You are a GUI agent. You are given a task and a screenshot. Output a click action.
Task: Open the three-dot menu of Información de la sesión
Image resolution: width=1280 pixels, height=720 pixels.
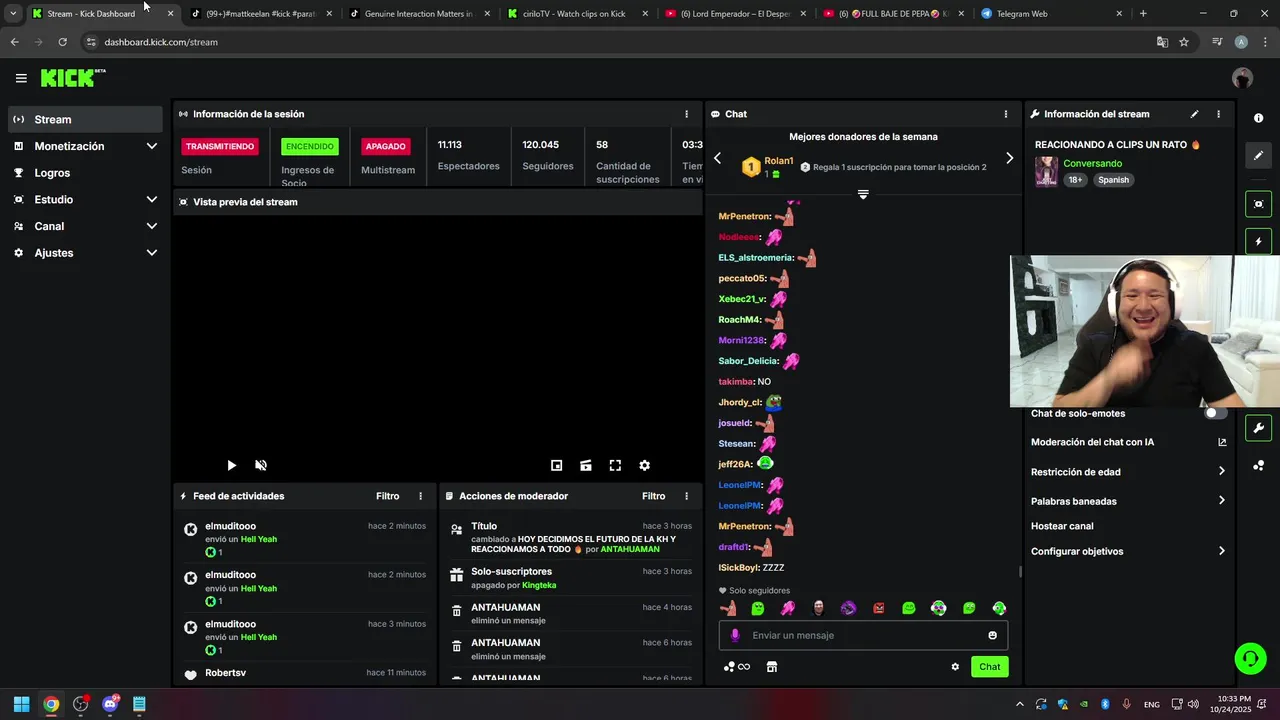[x=686, y=114]
